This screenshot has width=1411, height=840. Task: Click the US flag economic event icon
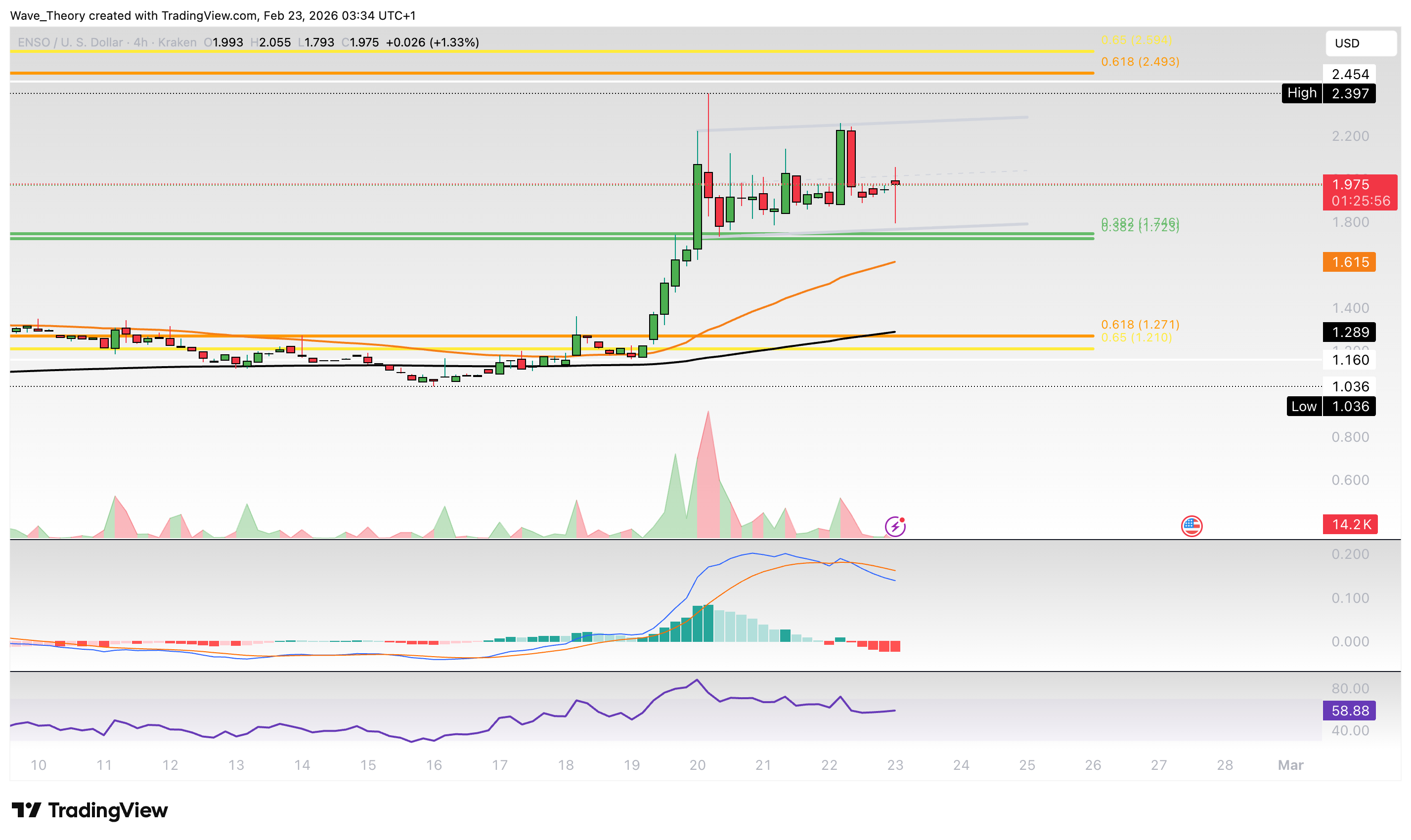(1191, 526)
